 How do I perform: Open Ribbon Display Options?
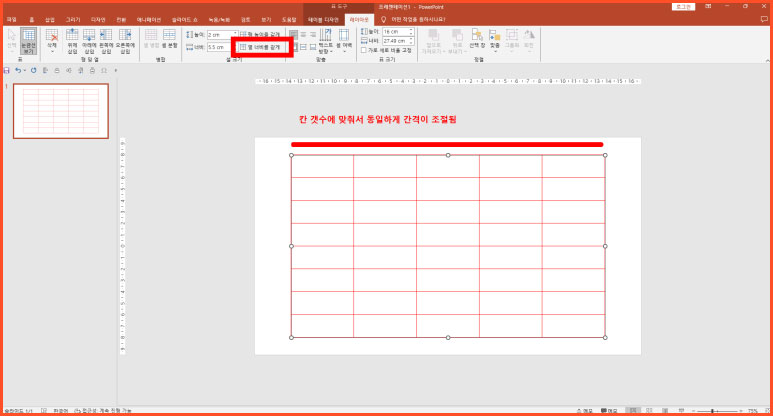coord(708,6)
